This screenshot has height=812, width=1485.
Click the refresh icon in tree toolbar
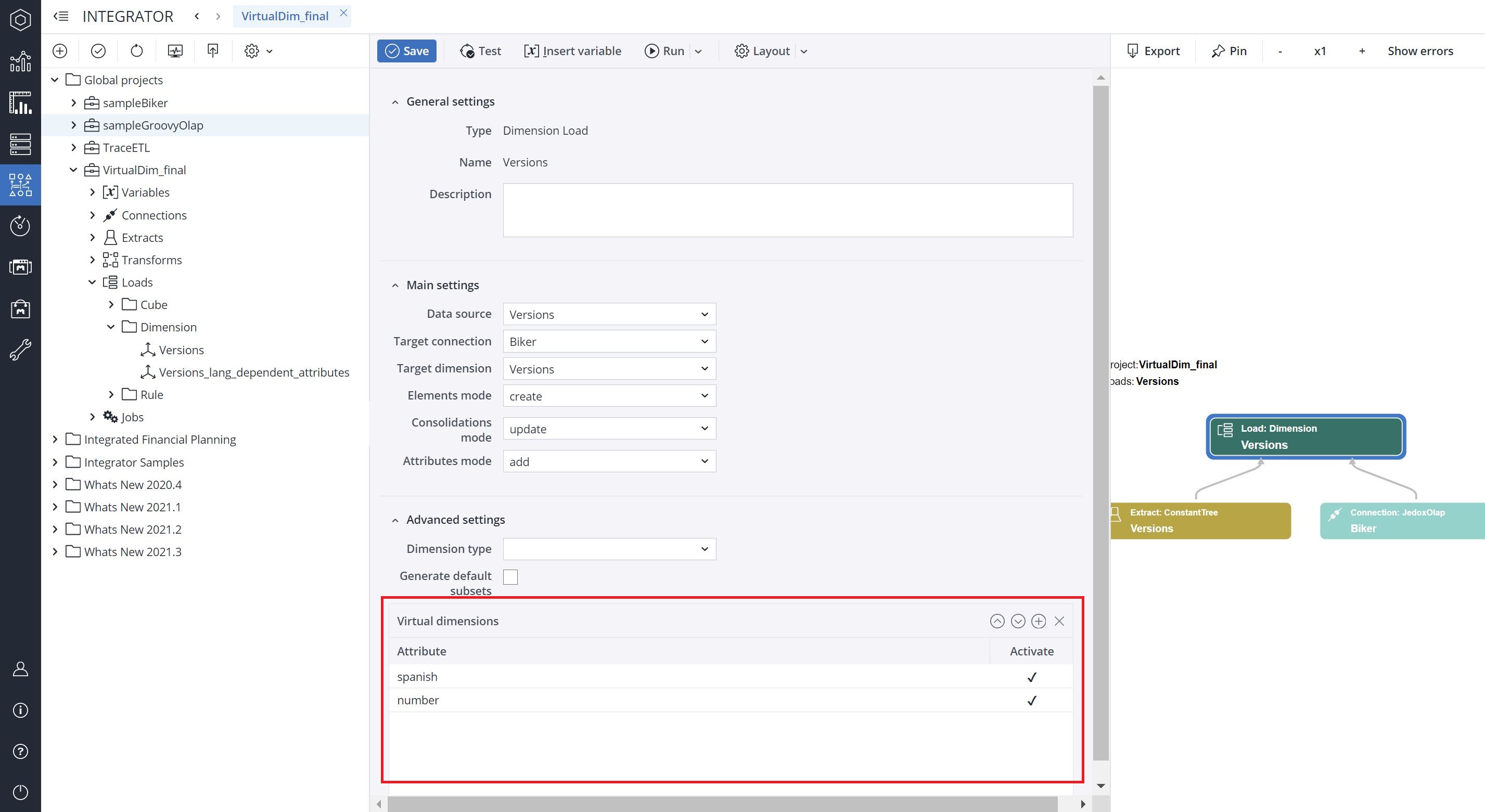(x=137, y=50)
